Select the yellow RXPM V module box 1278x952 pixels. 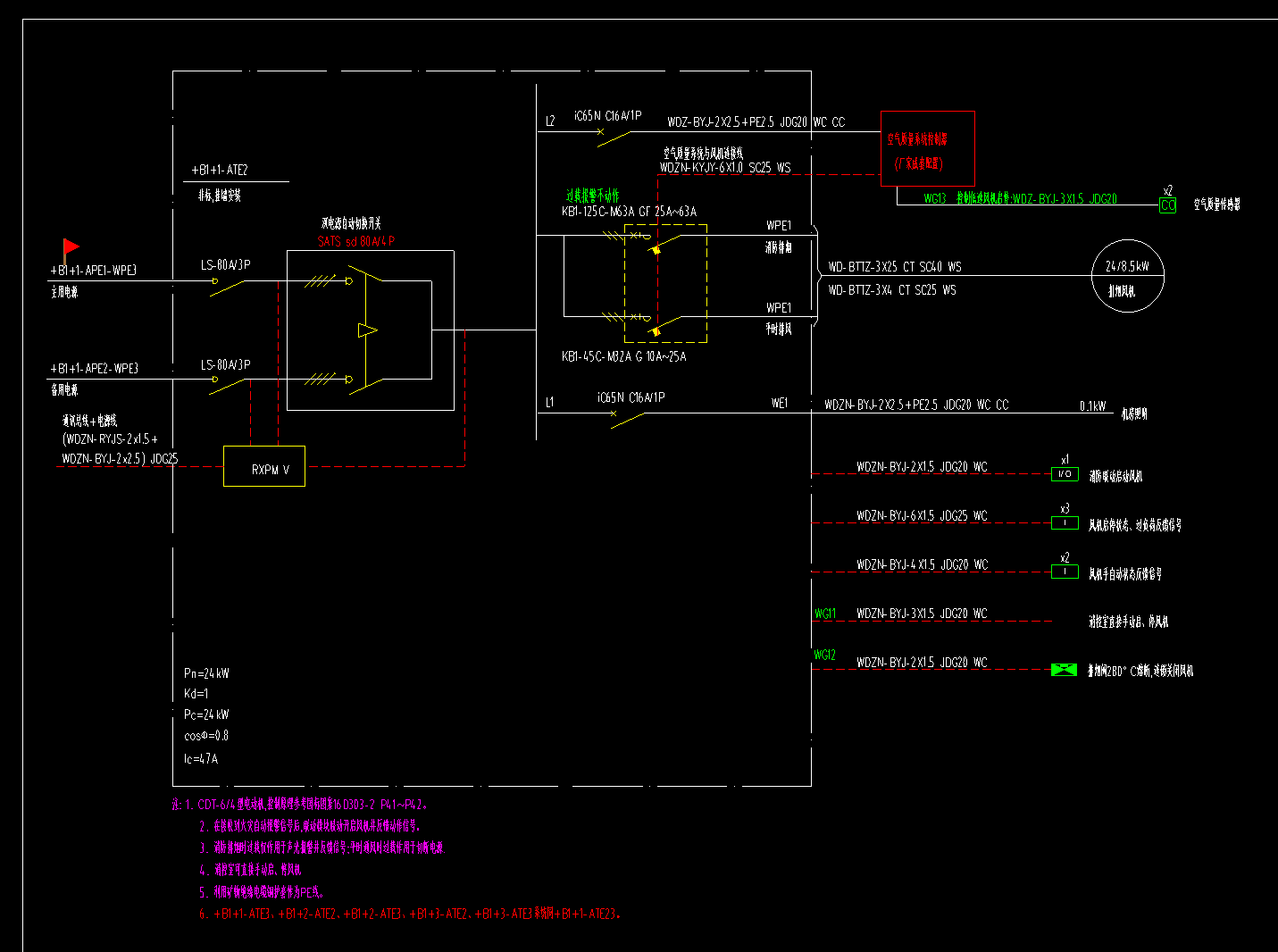(264, 466)
